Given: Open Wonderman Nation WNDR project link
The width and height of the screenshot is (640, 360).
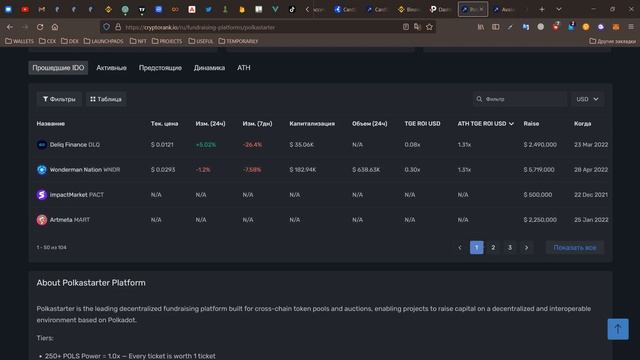Looking at the screenshot, I should (85, 169).
